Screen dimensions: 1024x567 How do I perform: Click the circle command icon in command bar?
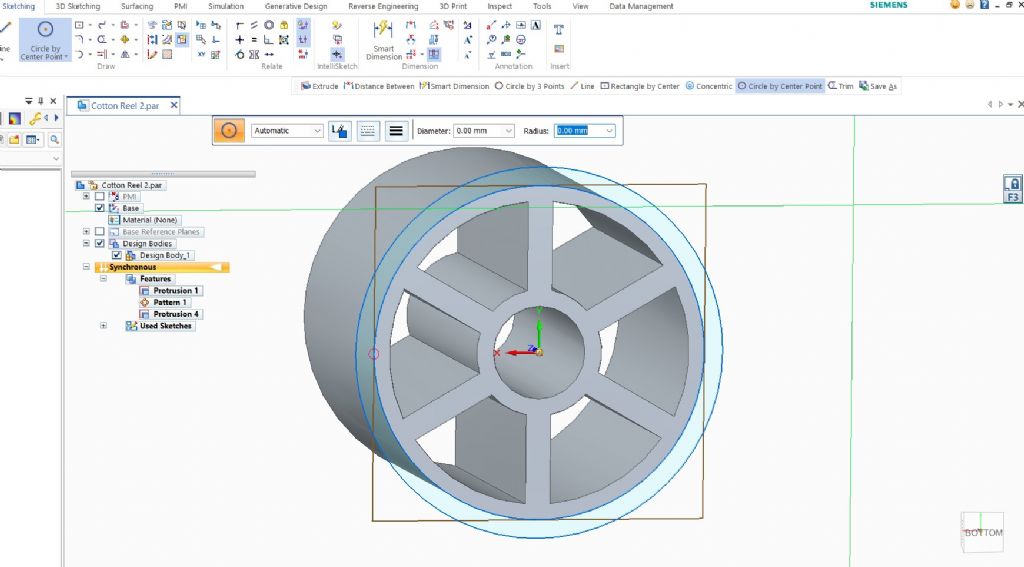point(229,131)
